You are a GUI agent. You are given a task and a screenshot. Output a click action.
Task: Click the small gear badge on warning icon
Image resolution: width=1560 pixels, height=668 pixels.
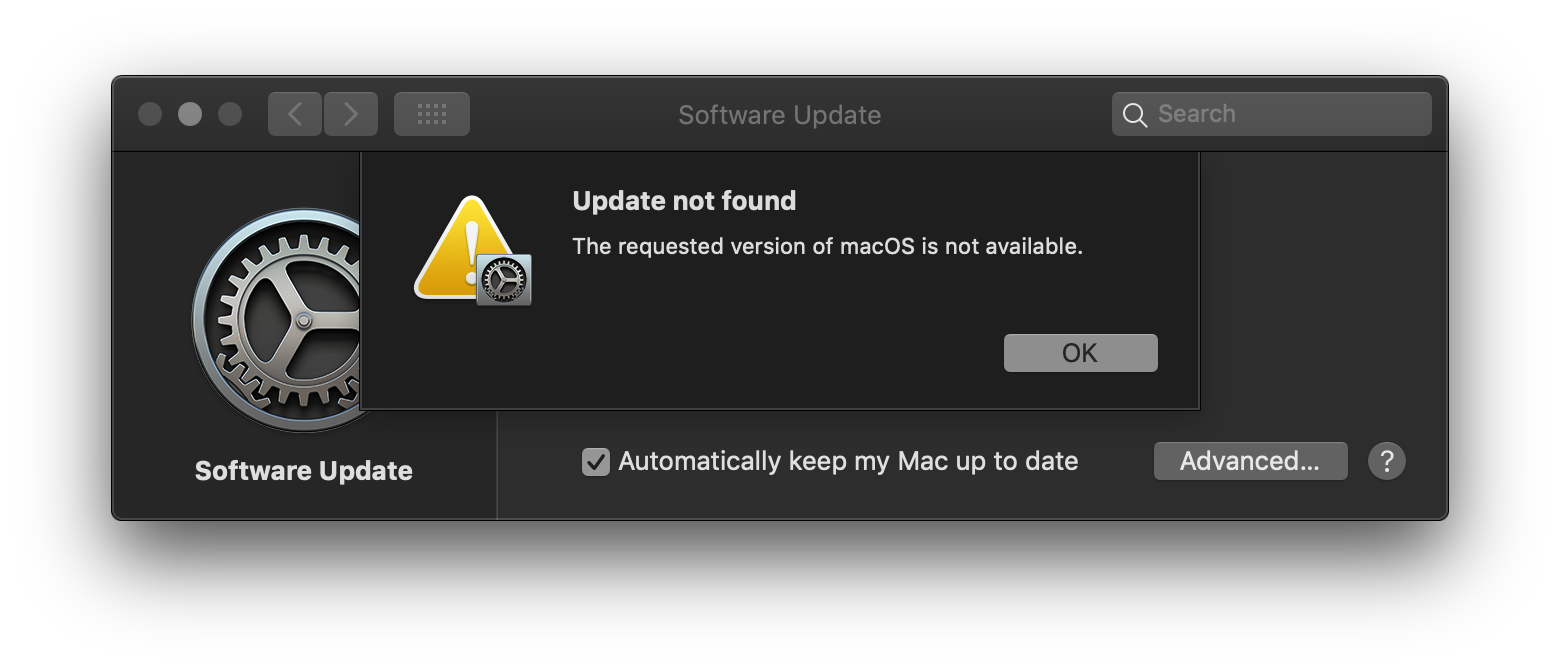pyautogui.click(x=504, y=279)
